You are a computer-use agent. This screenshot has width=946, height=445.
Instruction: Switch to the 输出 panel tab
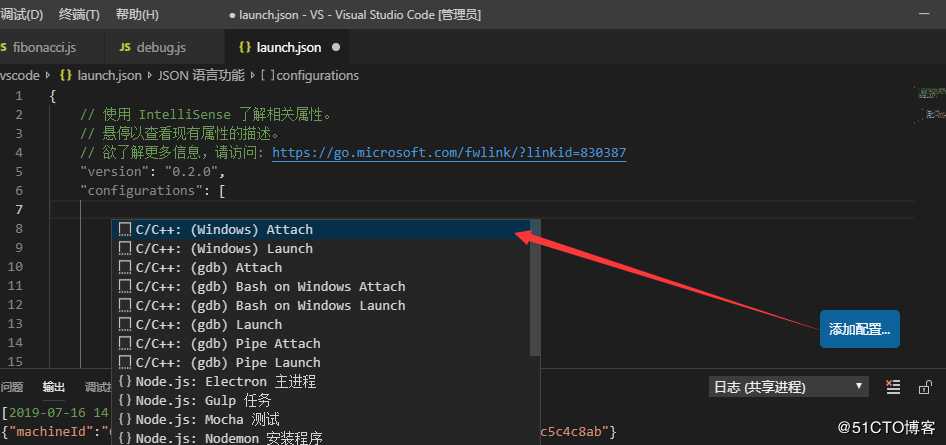(x=54, y=387)
